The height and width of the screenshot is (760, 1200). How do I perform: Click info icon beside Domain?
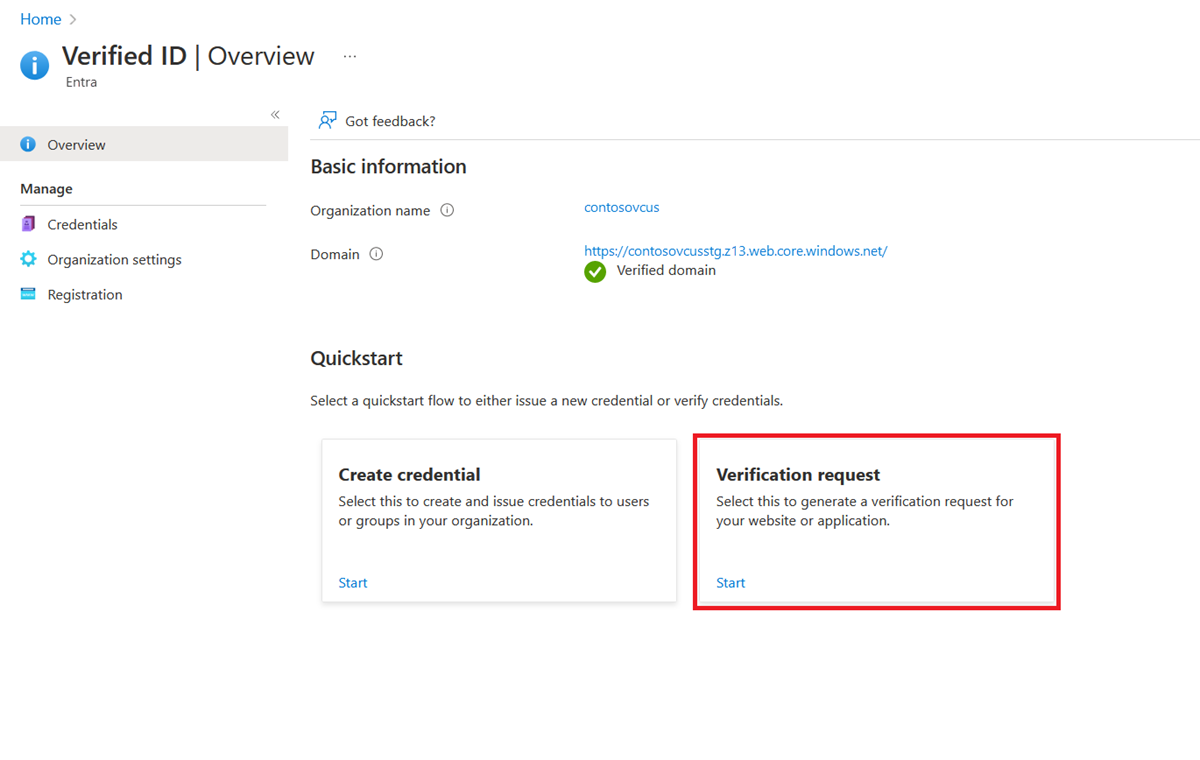(376, 254)
